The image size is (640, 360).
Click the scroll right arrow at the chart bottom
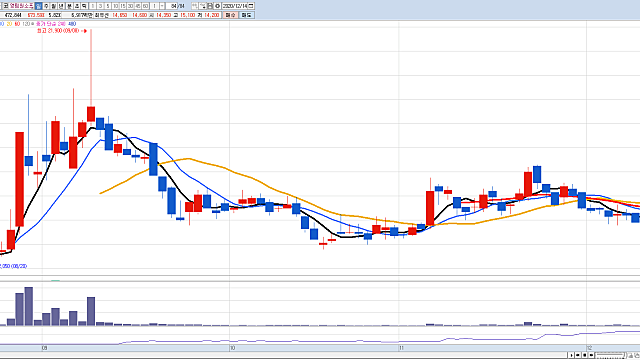point(571,355)
